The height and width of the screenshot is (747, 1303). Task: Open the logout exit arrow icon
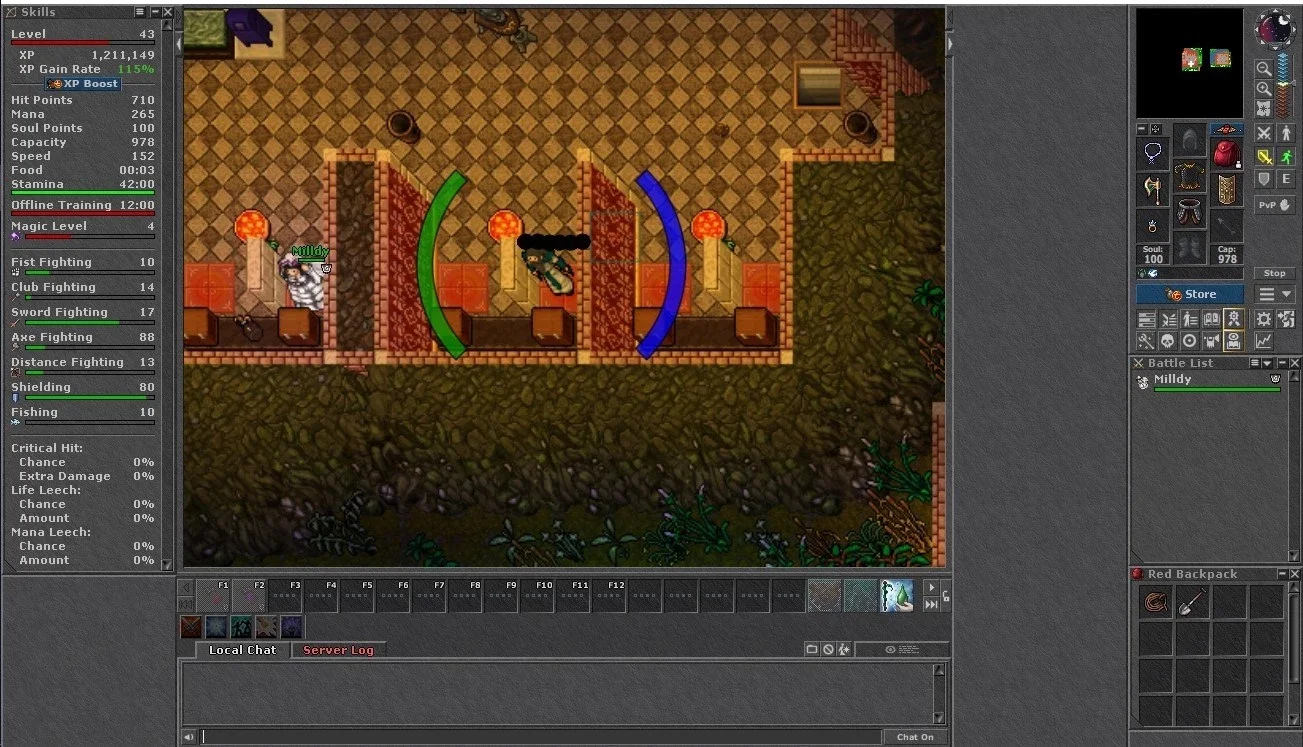1285,318
